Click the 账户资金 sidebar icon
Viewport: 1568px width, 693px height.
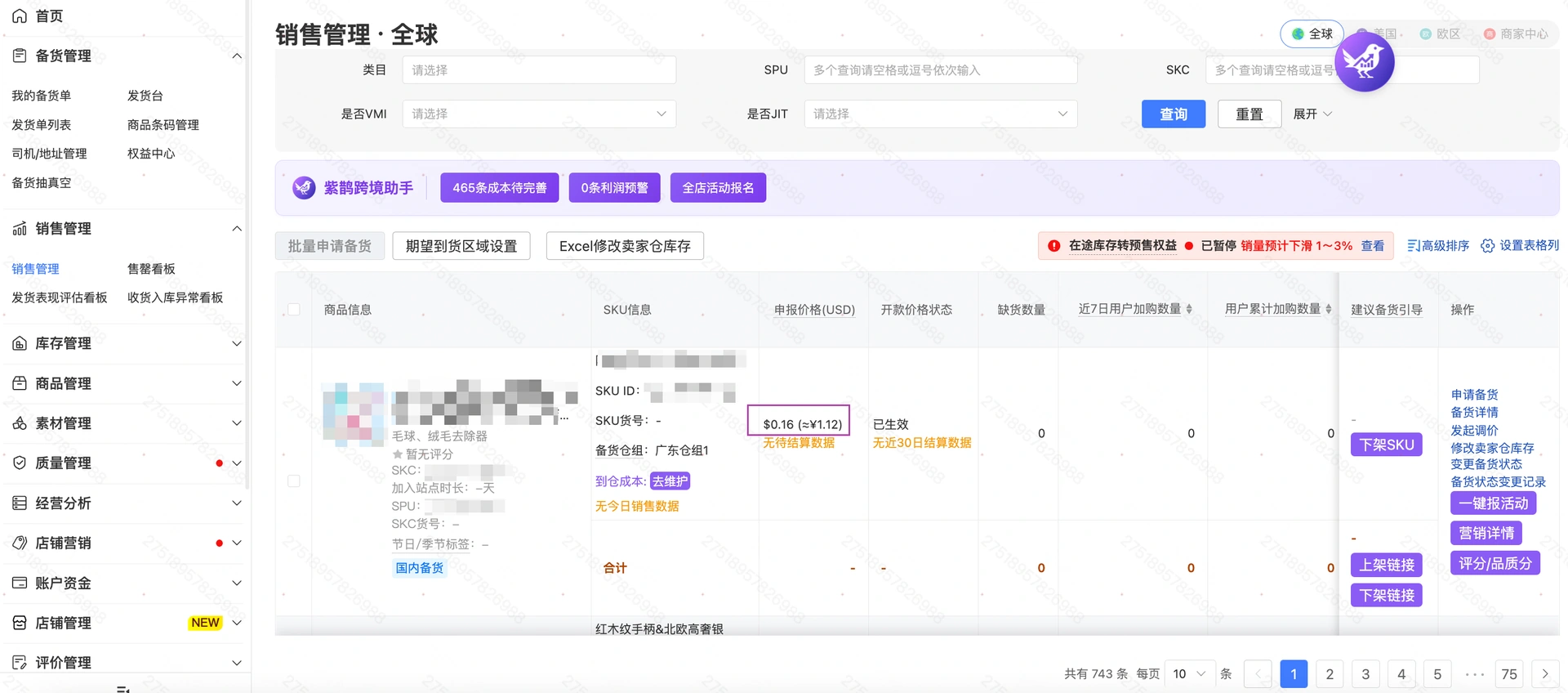20,583
